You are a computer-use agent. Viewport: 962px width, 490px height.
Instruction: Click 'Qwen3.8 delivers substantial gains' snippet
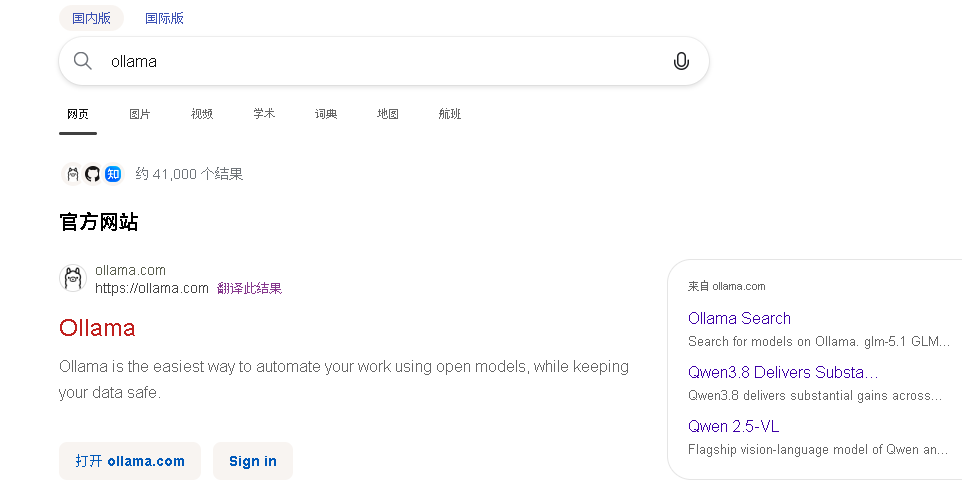coord(815,396)
